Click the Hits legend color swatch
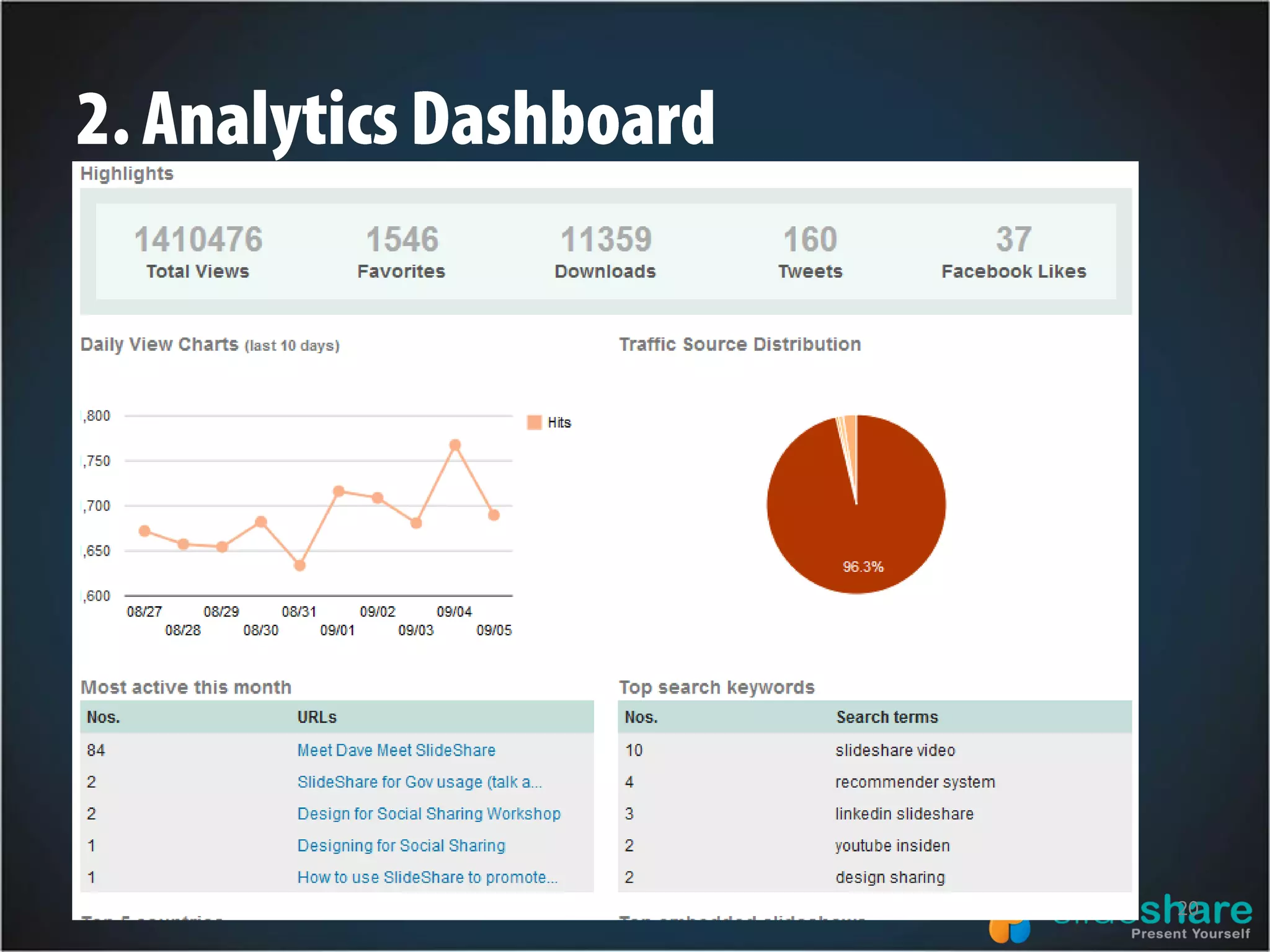The height and width of the screenshot is (952, 1270). [534, 423]
